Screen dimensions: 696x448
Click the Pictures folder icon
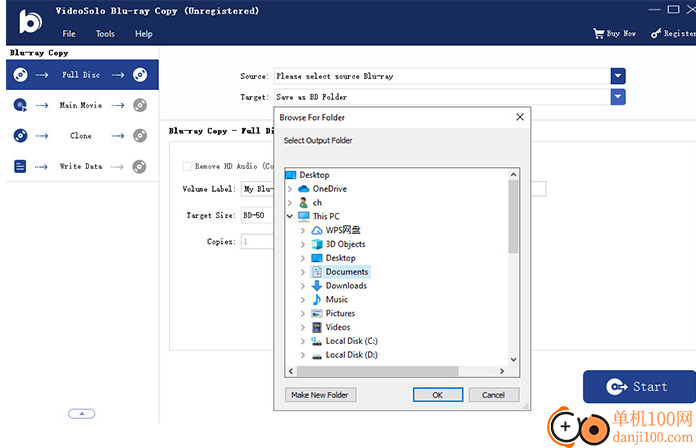coord(316,313)
